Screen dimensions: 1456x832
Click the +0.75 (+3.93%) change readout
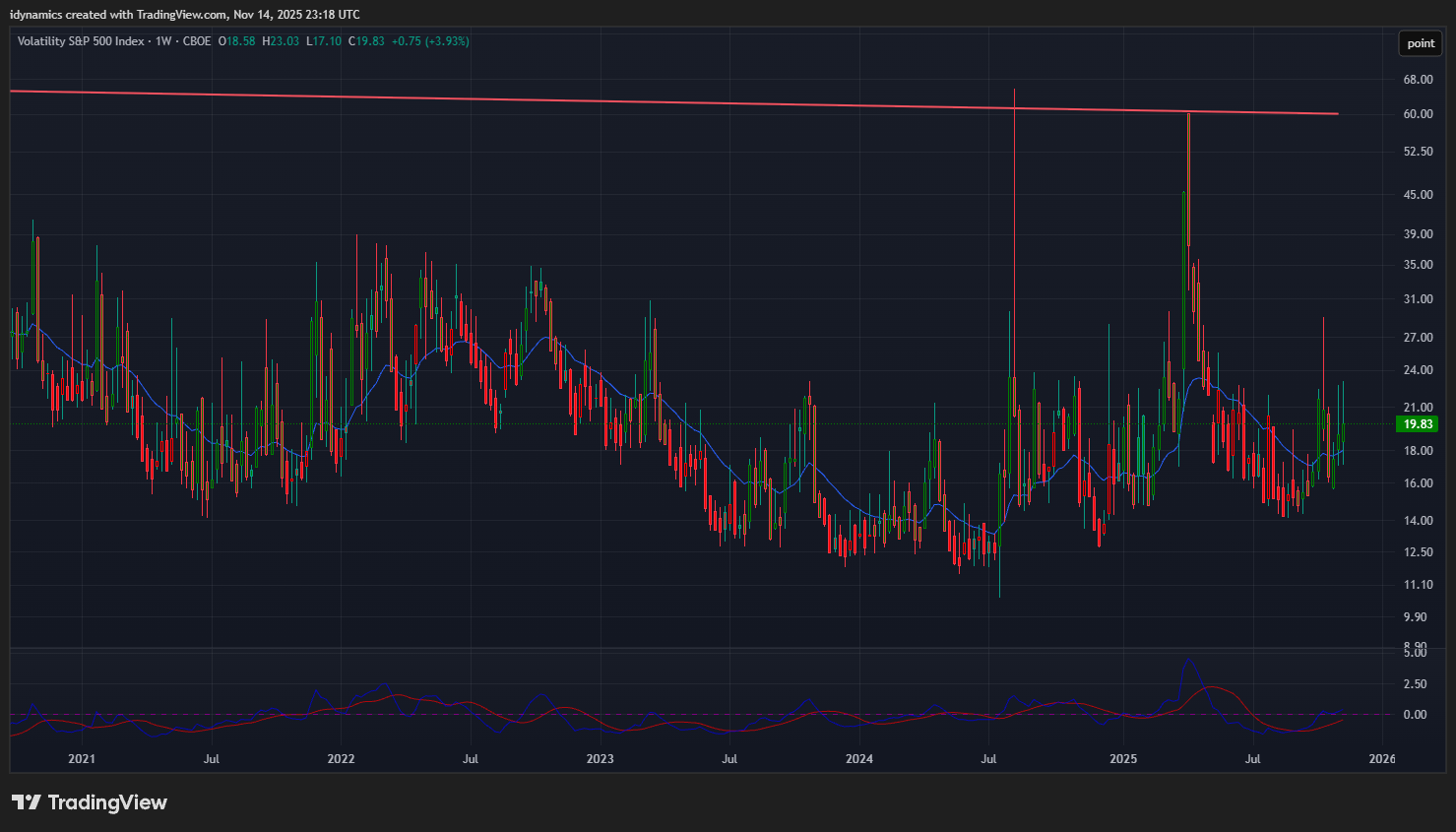click(430, 41)
